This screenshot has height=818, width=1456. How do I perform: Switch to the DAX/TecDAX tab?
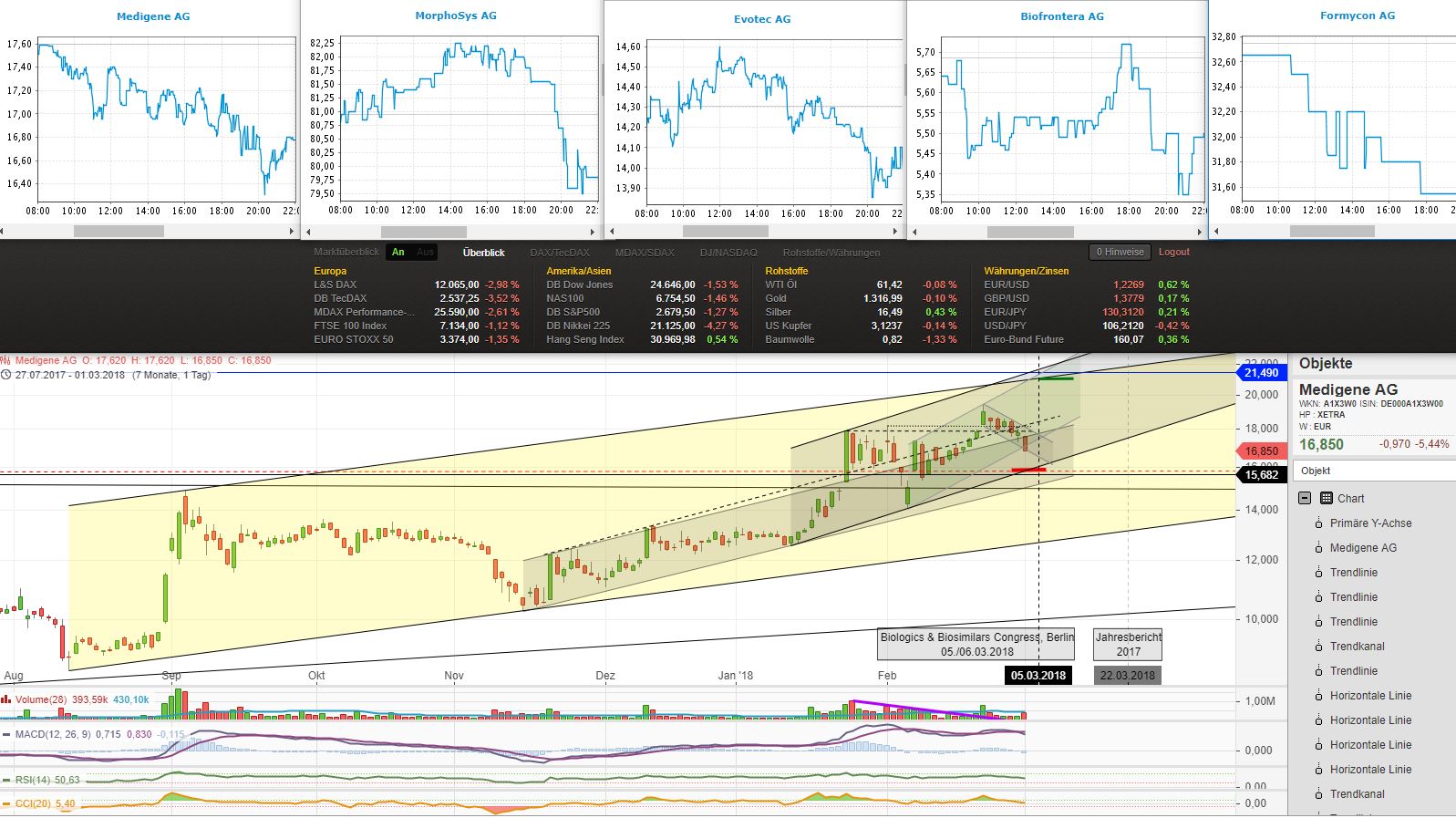[560, 253]
